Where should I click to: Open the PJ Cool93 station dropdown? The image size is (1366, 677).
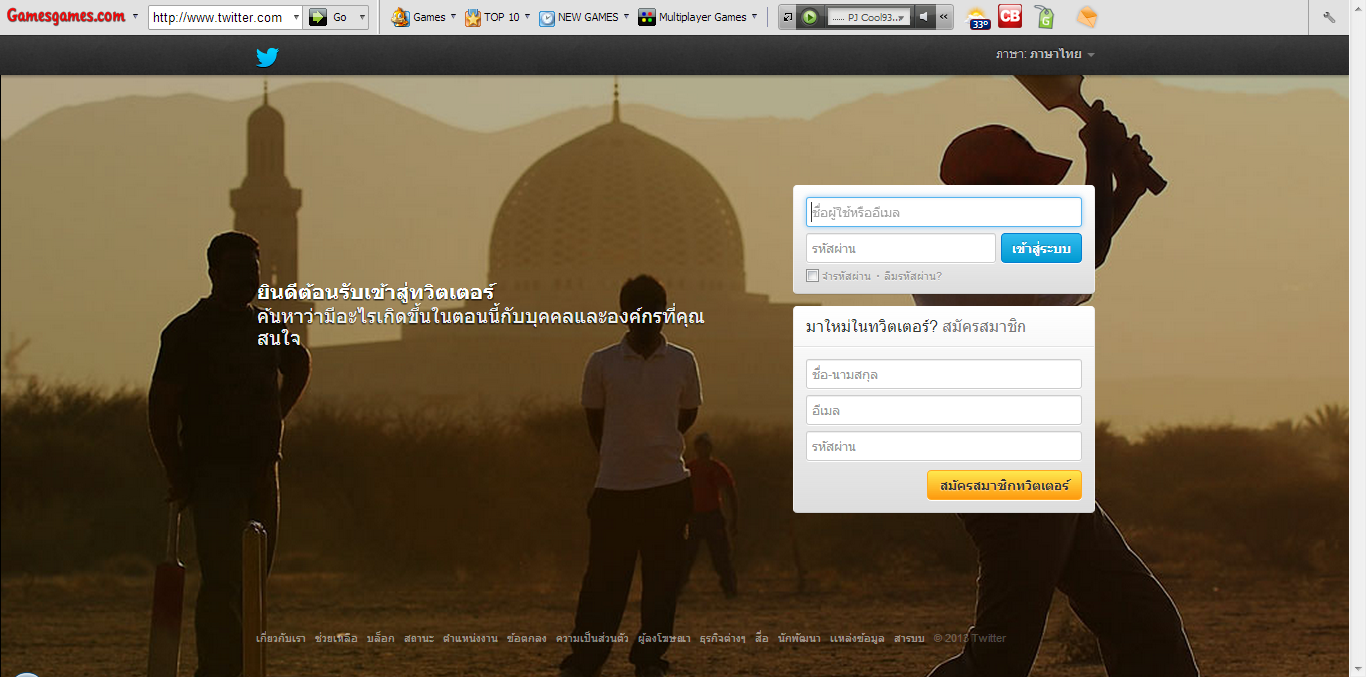pos(869,17)
